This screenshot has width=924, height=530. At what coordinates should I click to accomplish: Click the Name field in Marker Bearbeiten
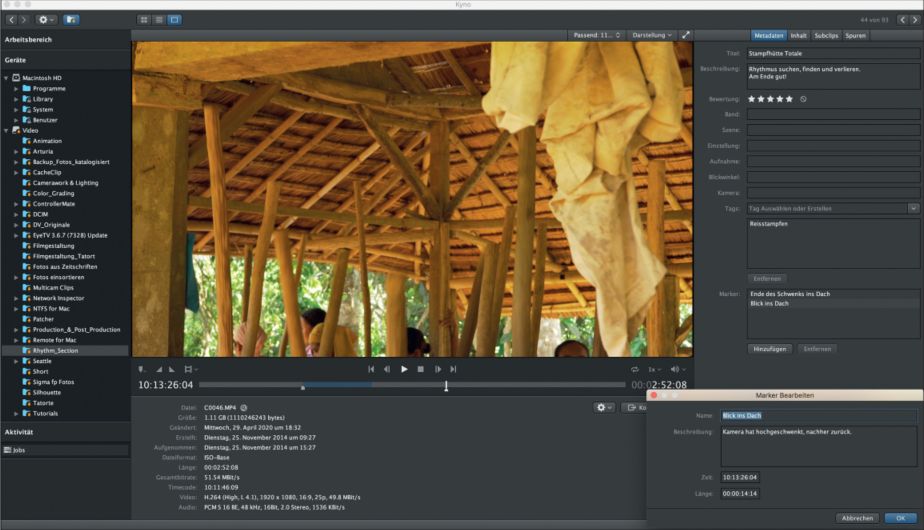click(819, 416)
